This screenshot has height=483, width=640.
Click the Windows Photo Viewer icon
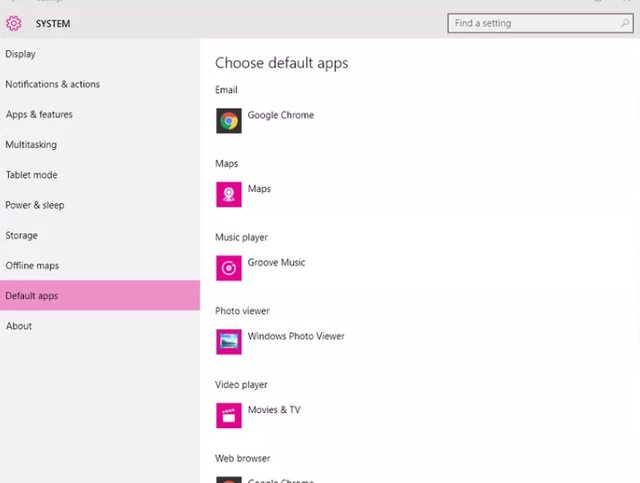pyautogui.click(x=229, y=342)
